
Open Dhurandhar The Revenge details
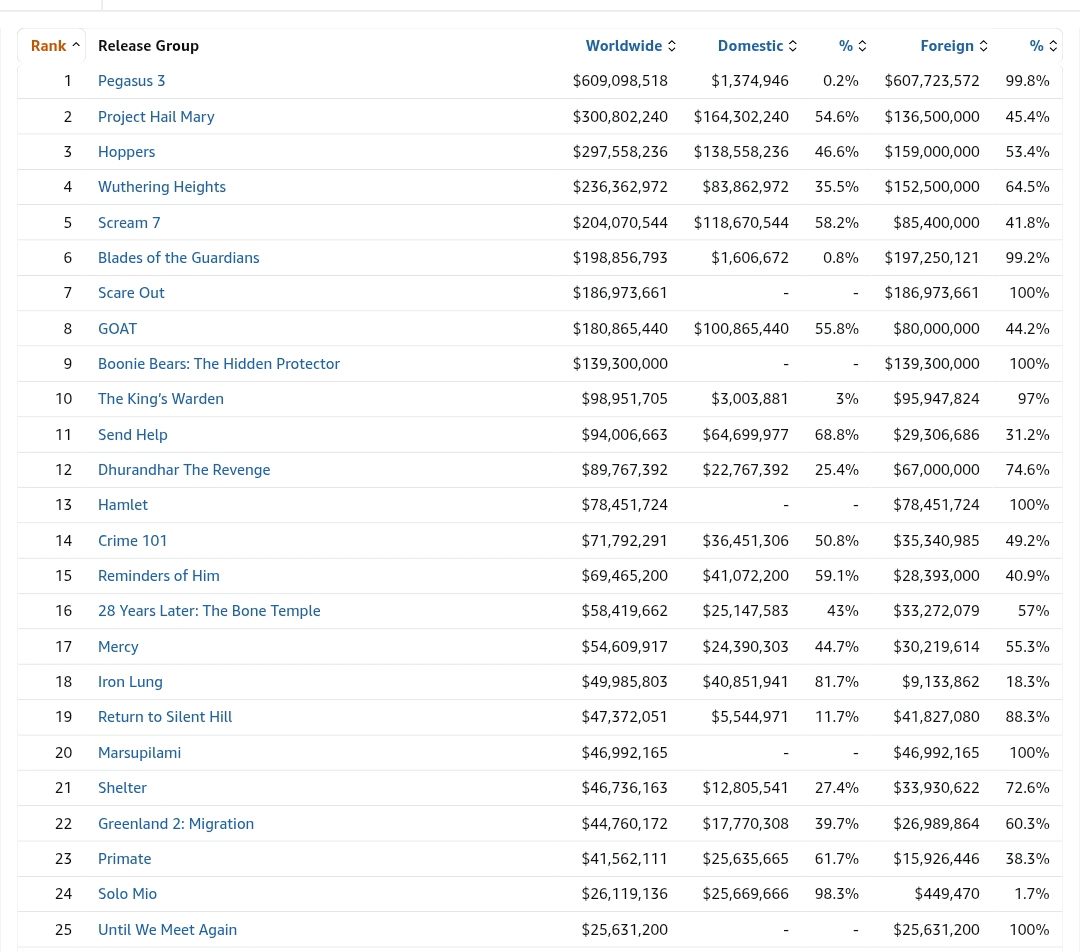(184, 470)
